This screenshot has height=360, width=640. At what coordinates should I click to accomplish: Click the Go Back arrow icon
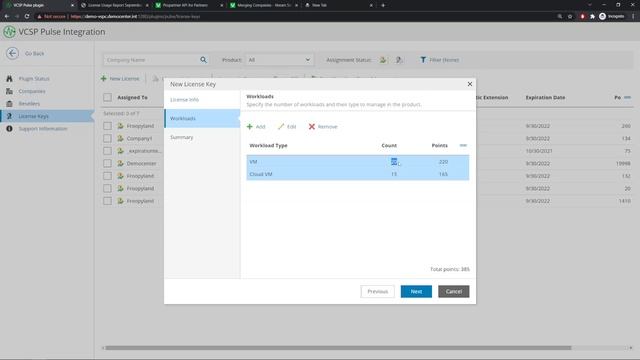(x=12, y=53)
